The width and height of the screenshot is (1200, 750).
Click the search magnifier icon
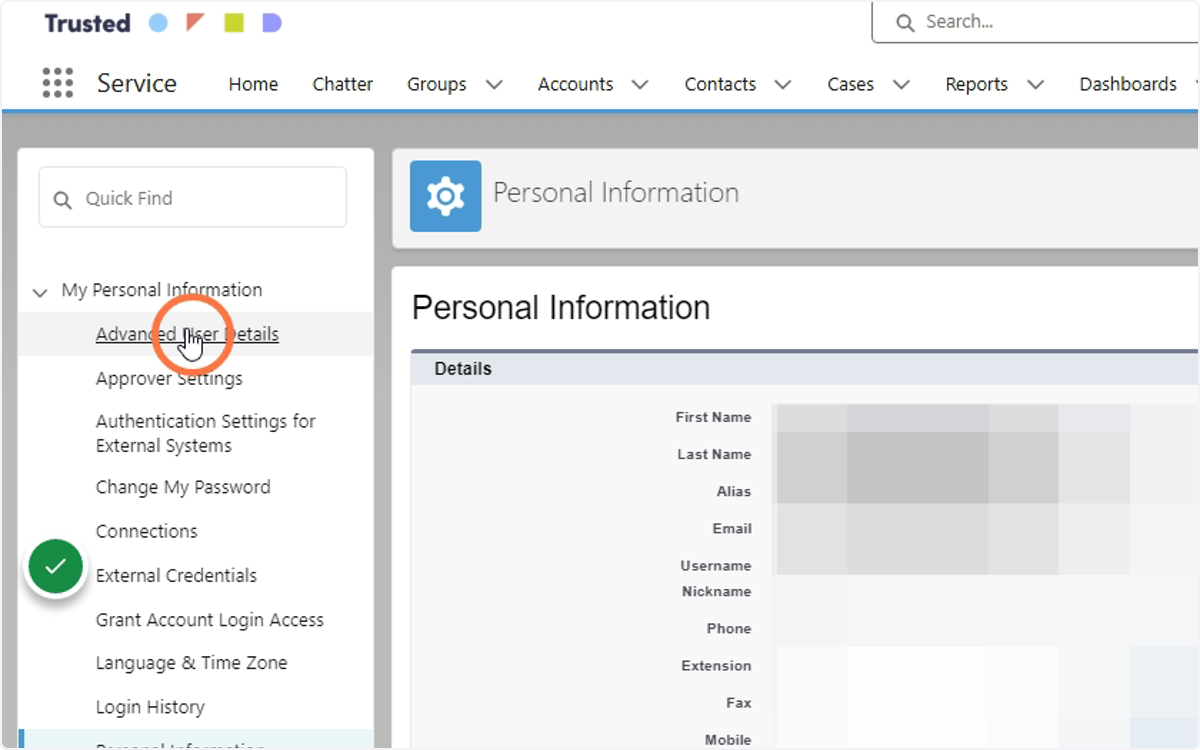[x=905, y=23]
